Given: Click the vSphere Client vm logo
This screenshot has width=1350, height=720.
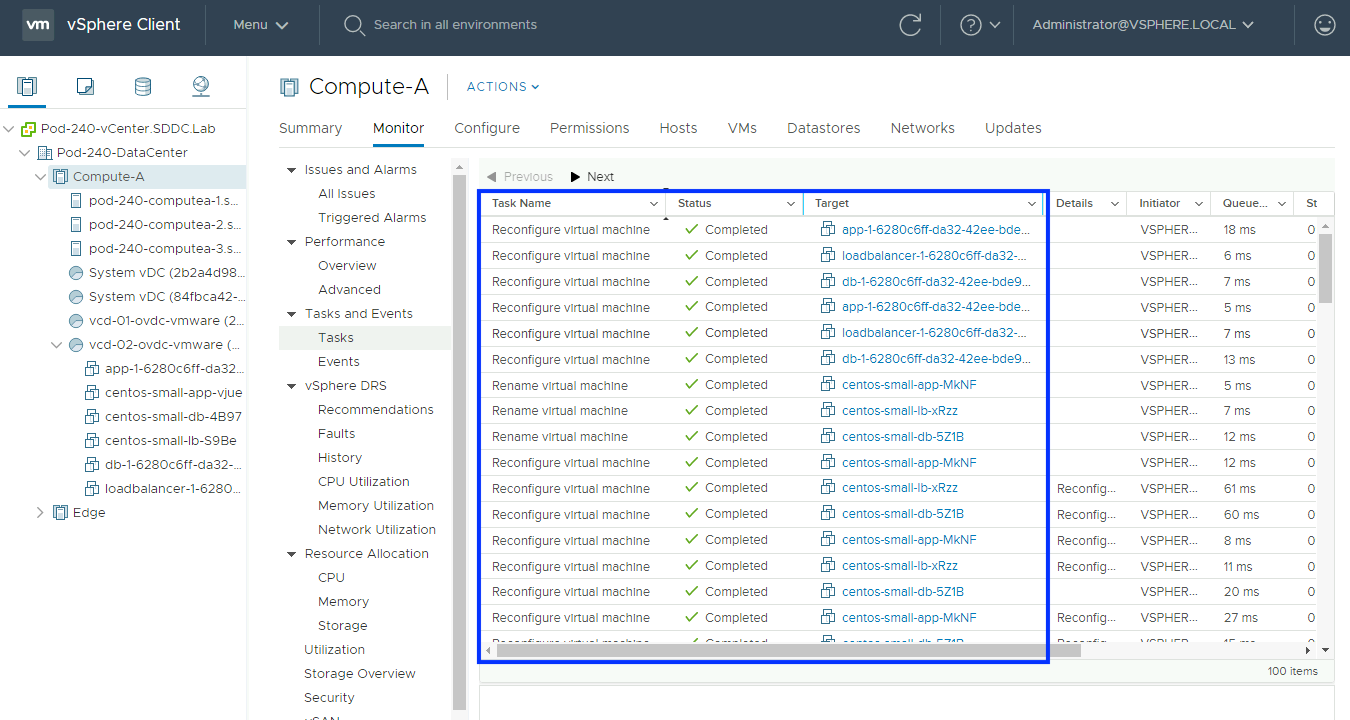Looking at the screenshot, I should 38,25.
